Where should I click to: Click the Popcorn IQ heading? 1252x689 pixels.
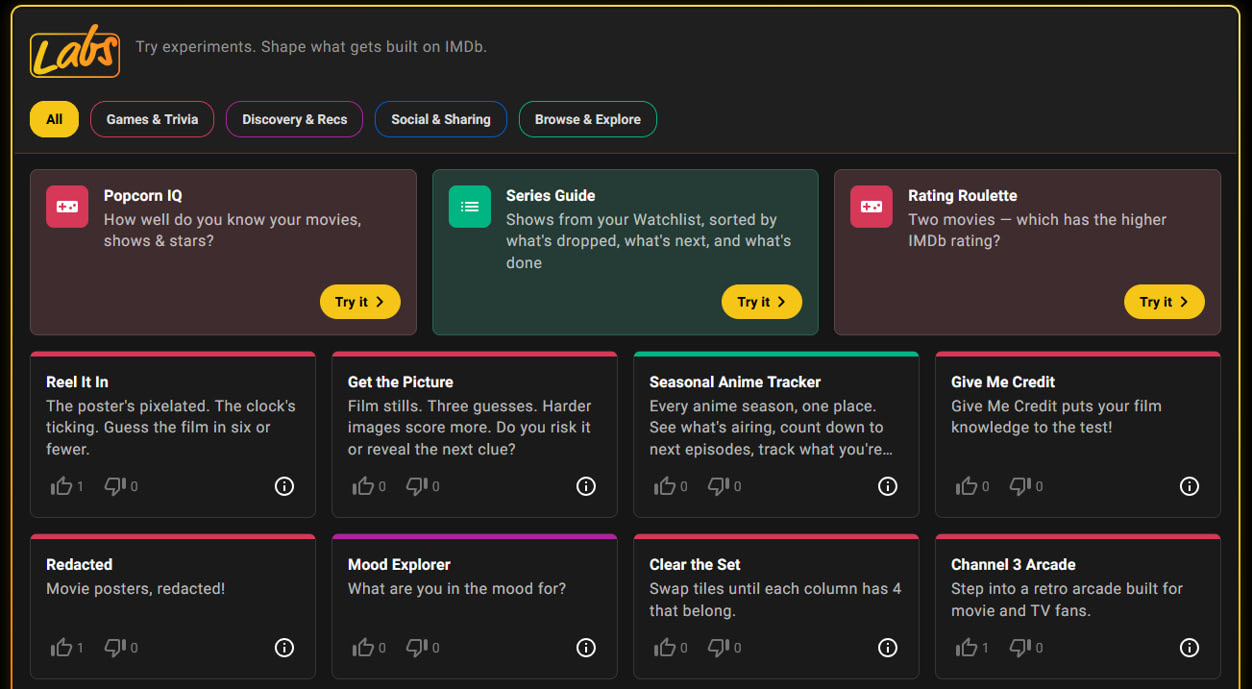(143, 196)
